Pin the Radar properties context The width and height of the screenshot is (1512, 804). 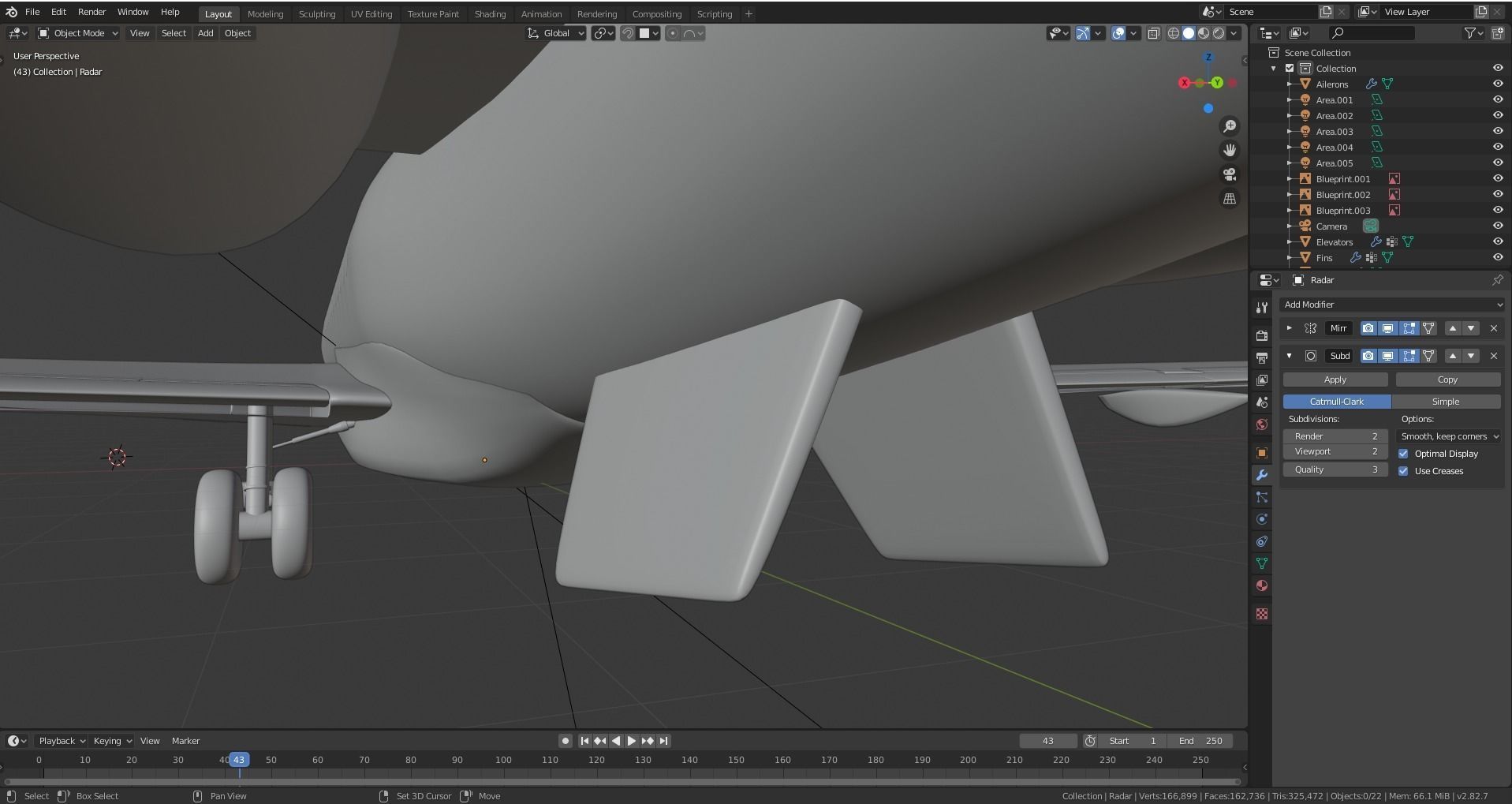(x=1497, y=280)
